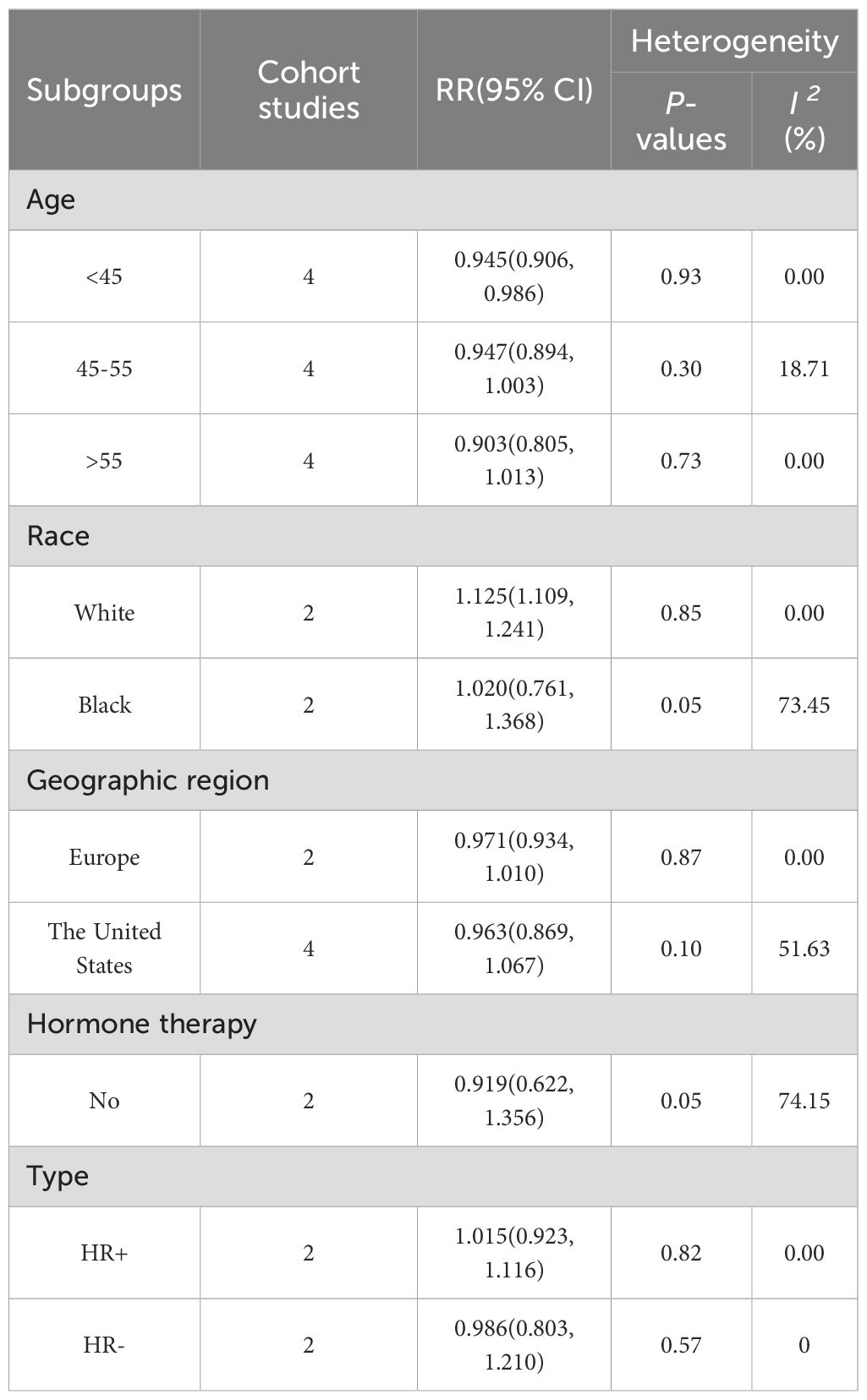867x1400 pixels.
Task: Click the Subgroups column header
Action: tap(104, 90)
